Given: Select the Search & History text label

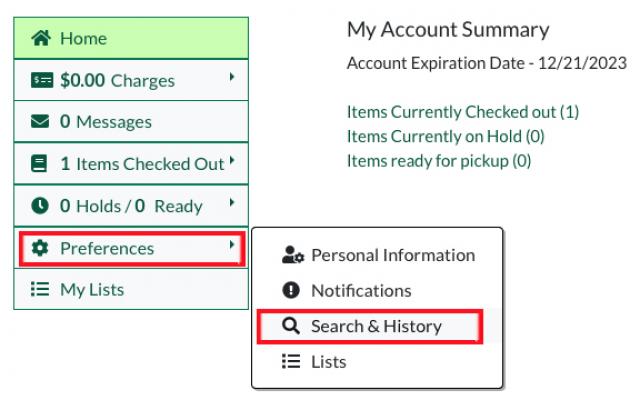Looking at the screenshot, I should [x=376, y=326].
